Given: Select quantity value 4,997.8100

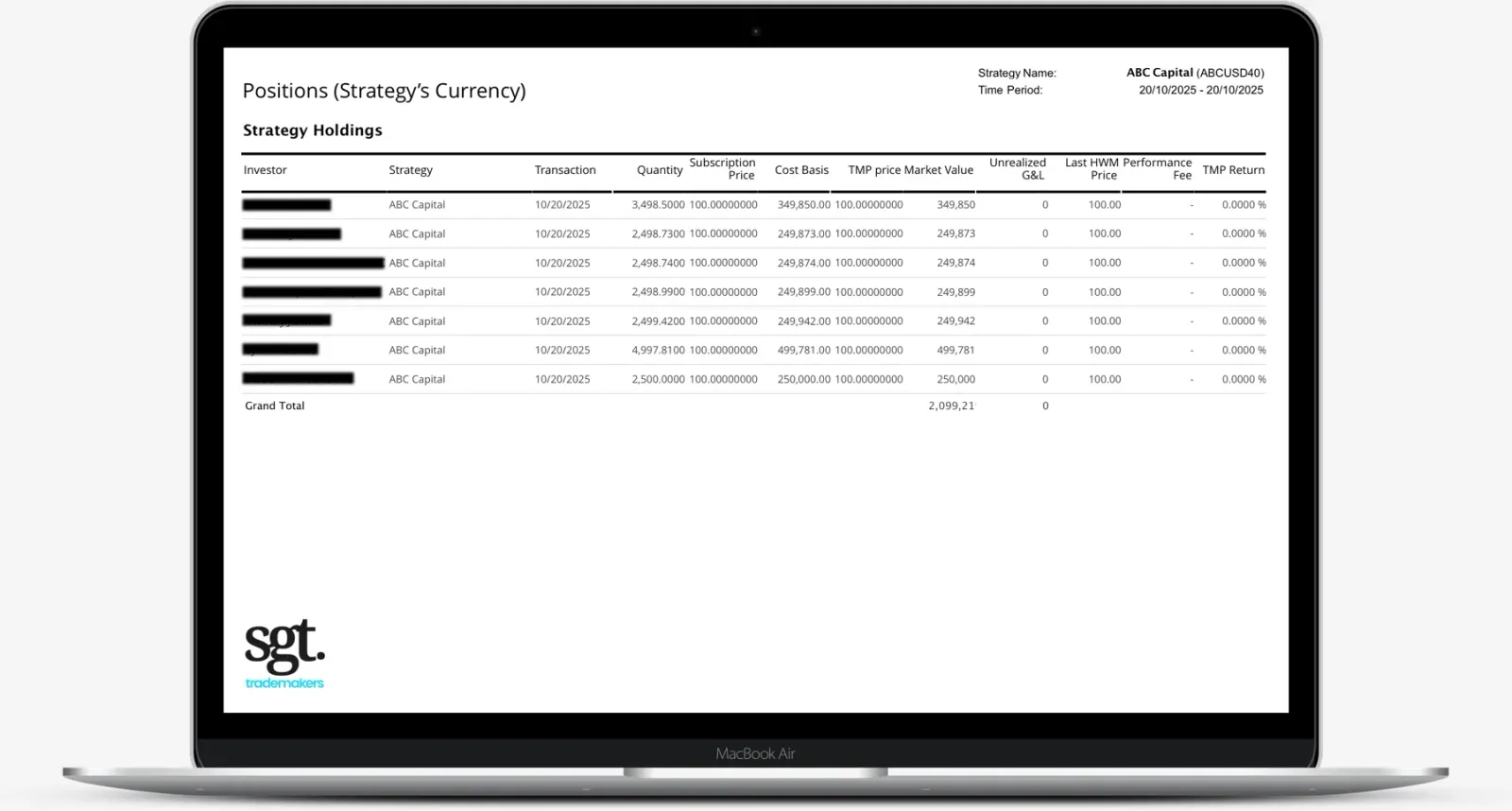Looking at the screenshot, I should point(658,350).
